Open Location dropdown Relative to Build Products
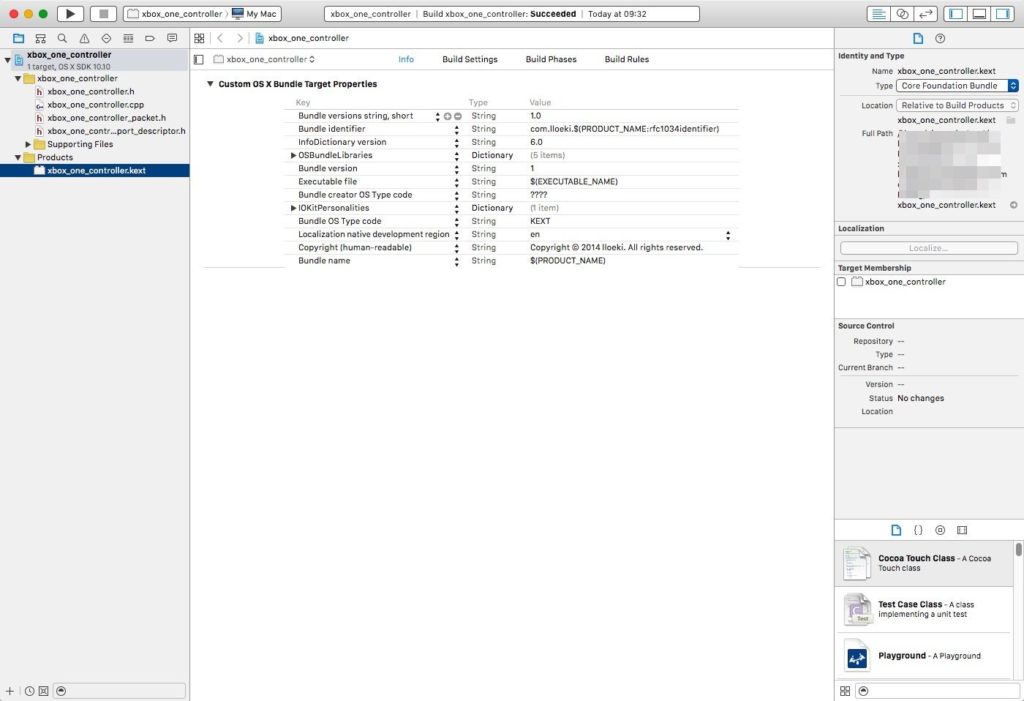The width and height of the screenshot is (1024, 701). 957,105
